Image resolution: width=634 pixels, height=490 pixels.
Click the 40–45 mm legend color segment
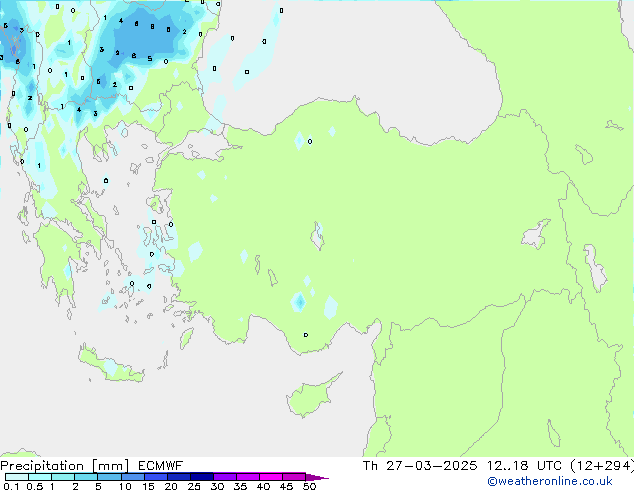tap(271, 477)
